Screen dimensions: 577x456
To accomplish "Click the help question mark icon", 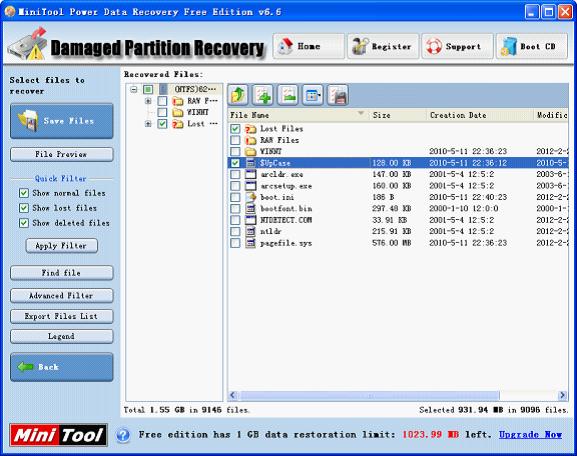I will 123,435.
